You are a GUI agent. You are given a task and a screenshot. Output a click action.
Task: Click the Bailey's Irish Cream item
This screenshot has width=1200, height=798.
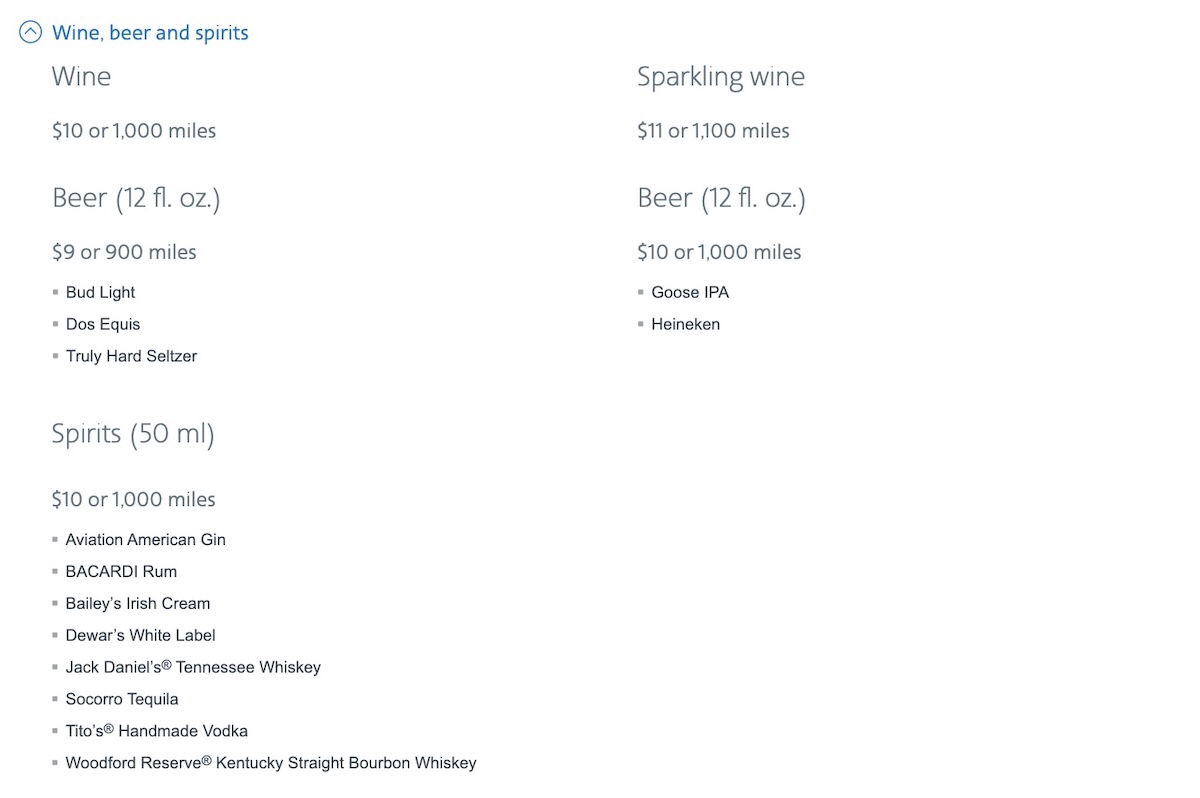[138, 604]
